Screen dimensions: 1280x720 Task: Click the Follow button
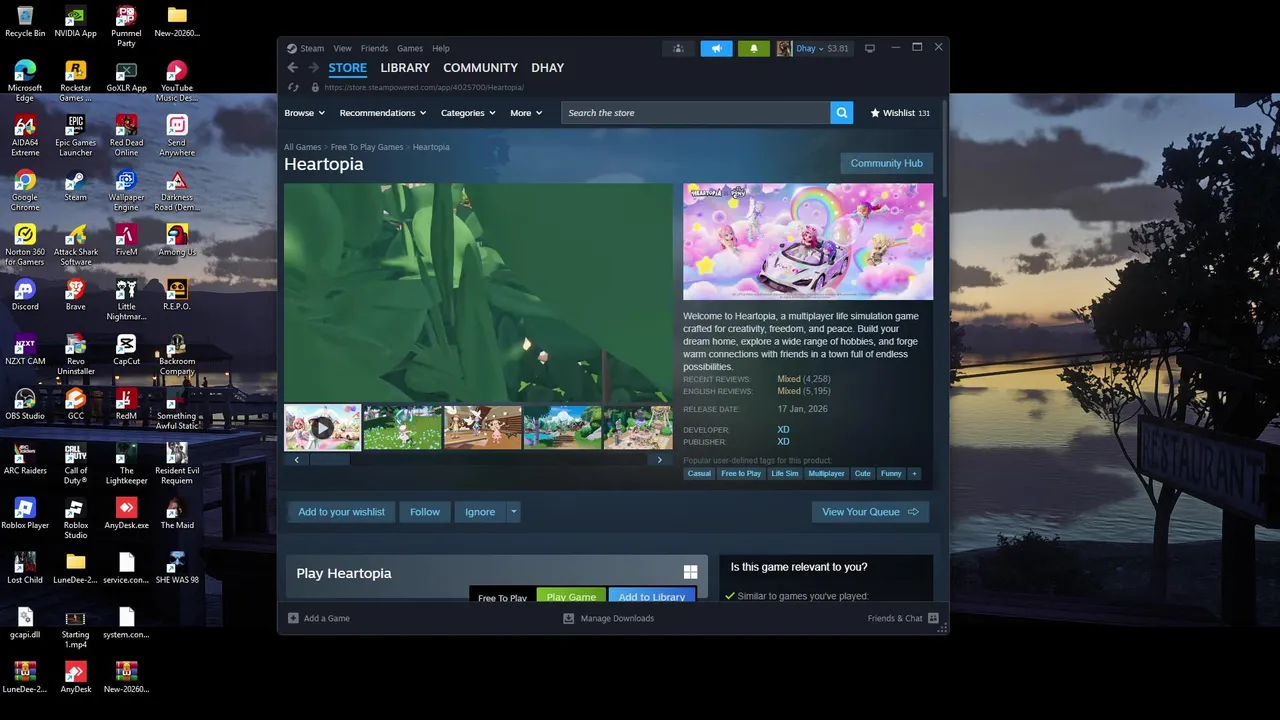click(x=425, y=512)
